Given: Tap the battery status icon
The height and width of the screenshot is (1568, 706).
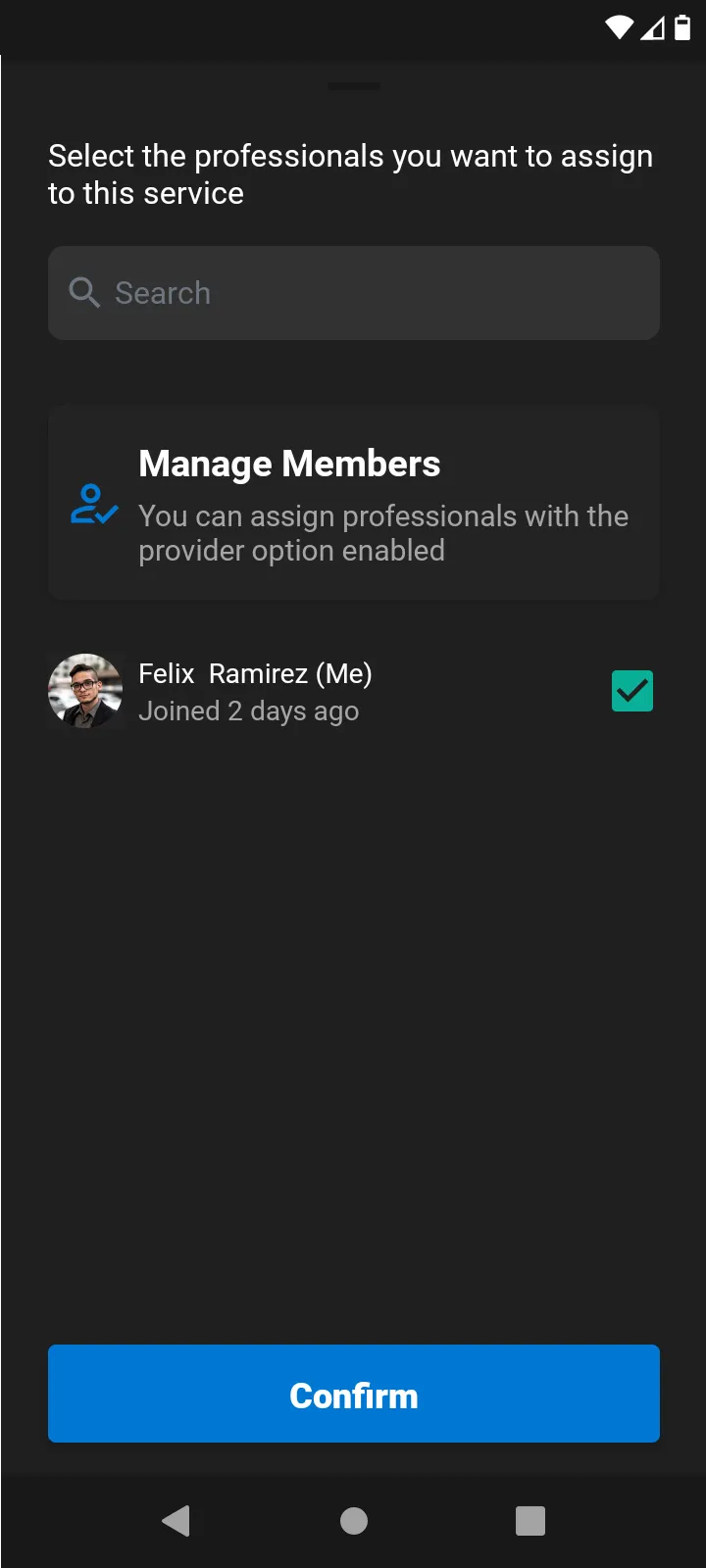Looking at the screenshot, I should click(x=682, y=27).
